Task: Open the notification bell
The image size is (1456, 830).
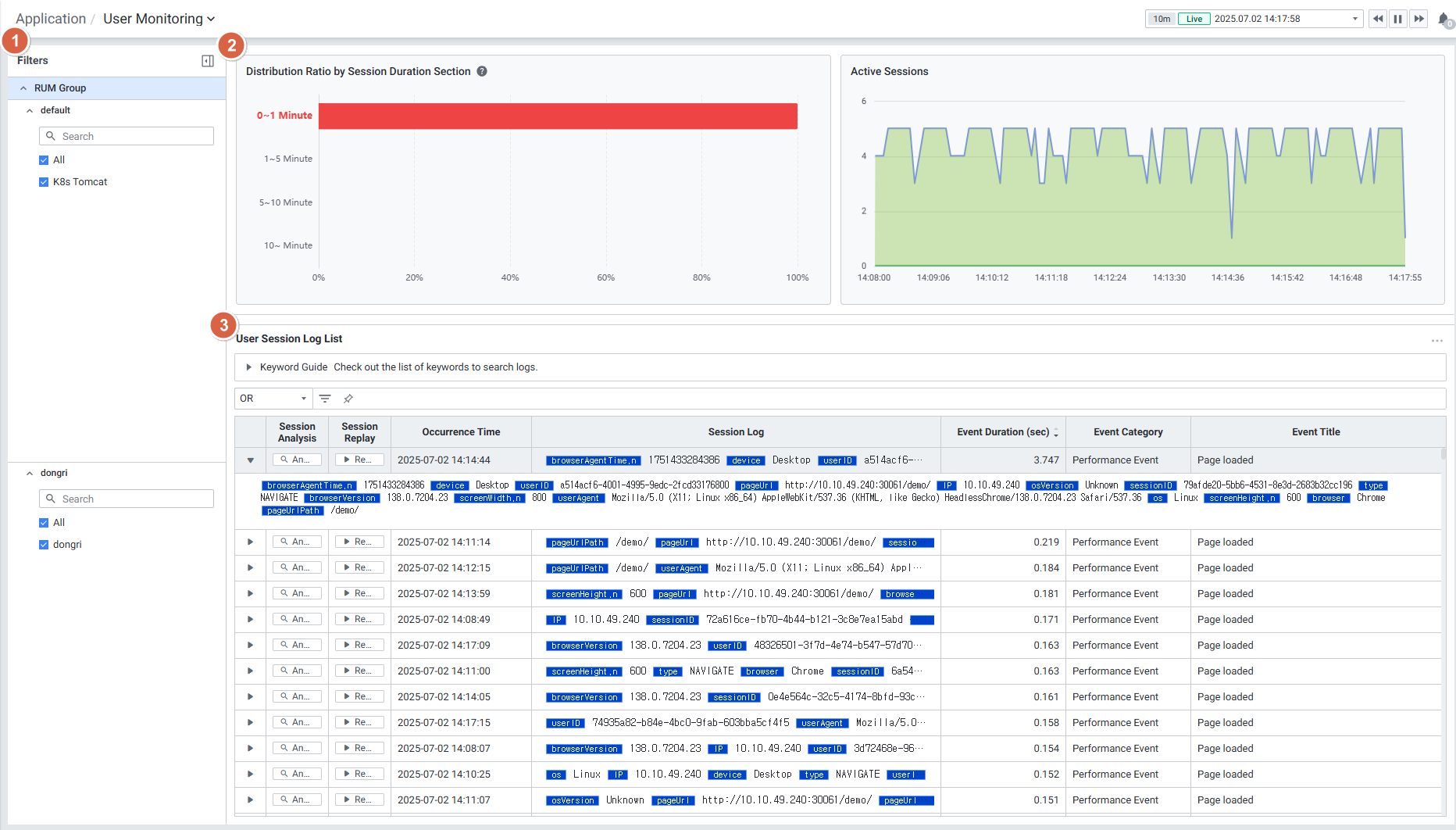Action: (1444, 20)
